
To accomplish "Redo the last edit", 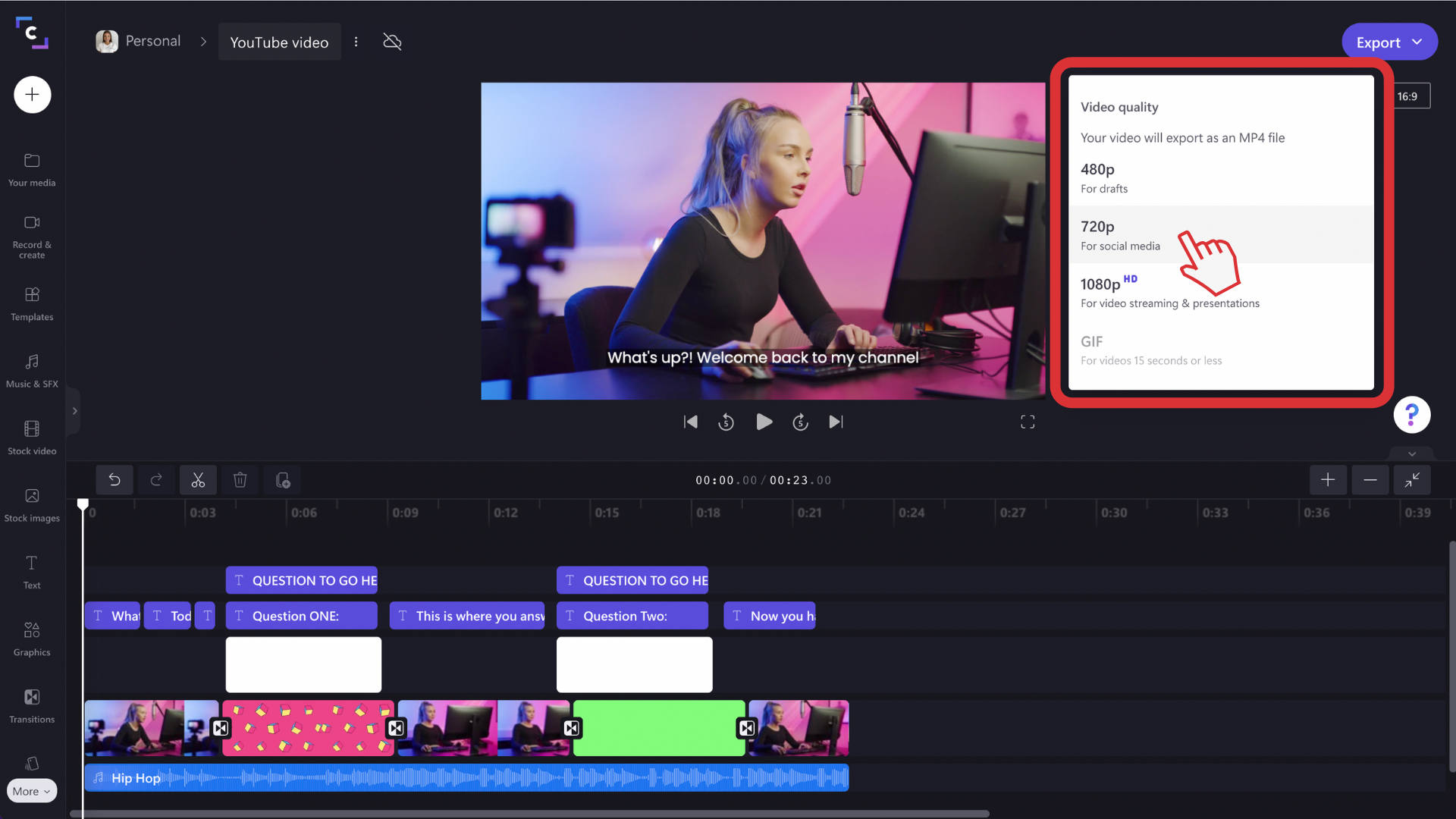I will point(156,480).
